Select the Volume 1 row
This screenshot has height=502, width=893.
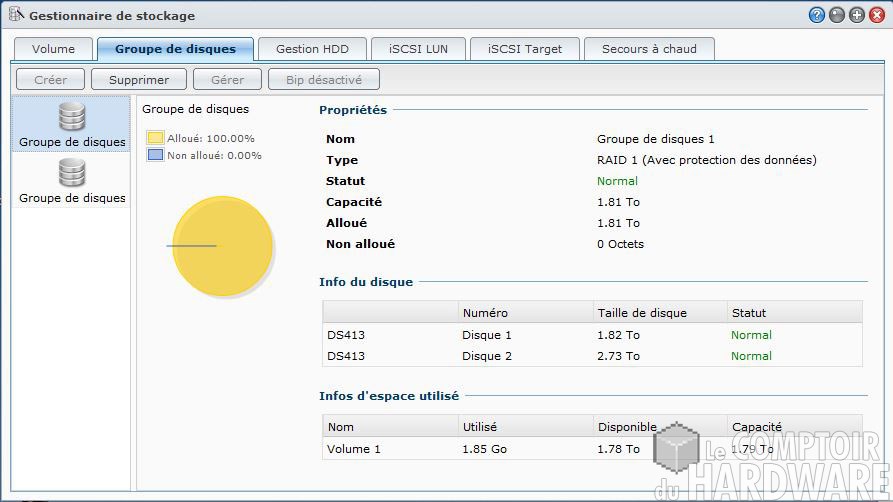click(592, 449)
